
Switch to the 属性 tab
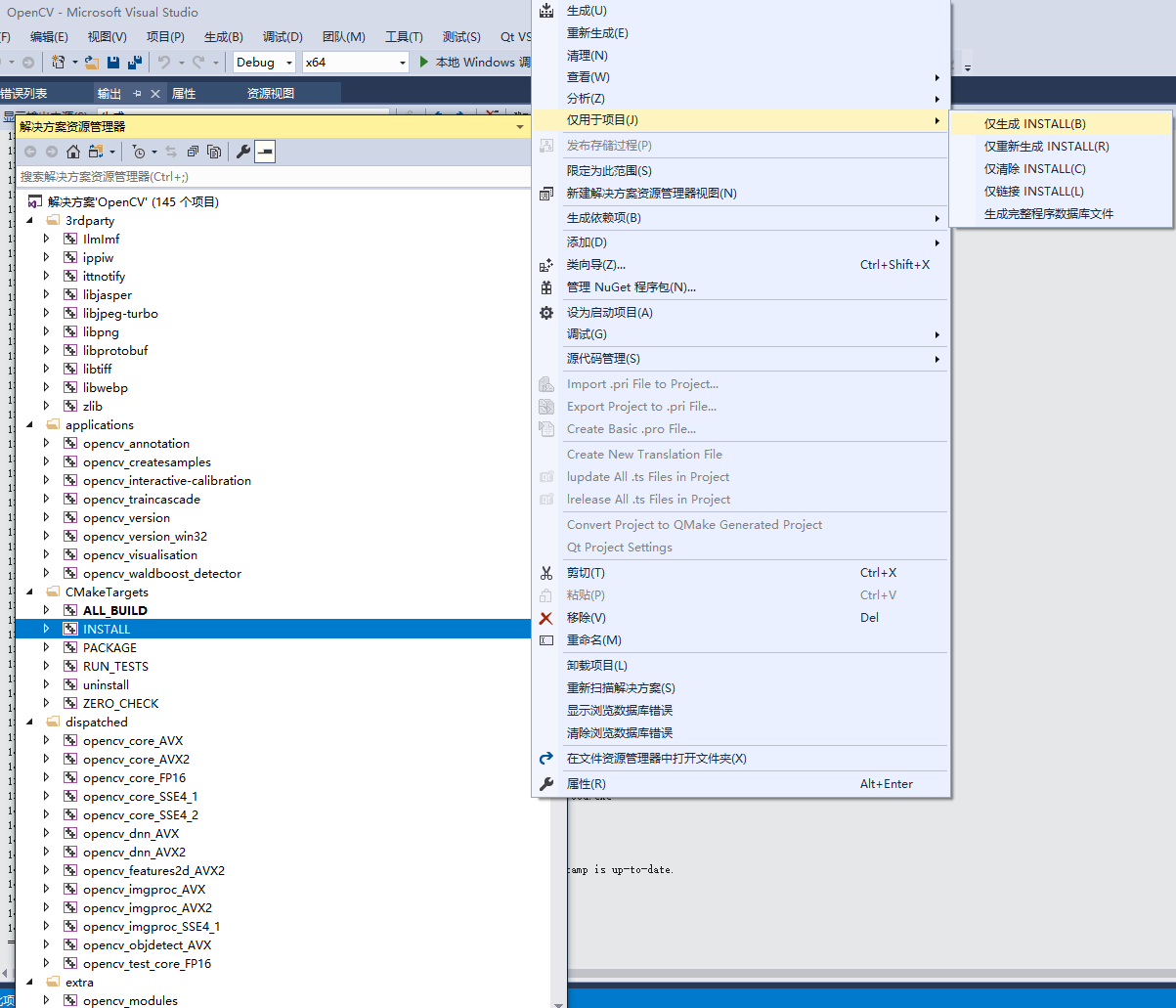[184, 94]
